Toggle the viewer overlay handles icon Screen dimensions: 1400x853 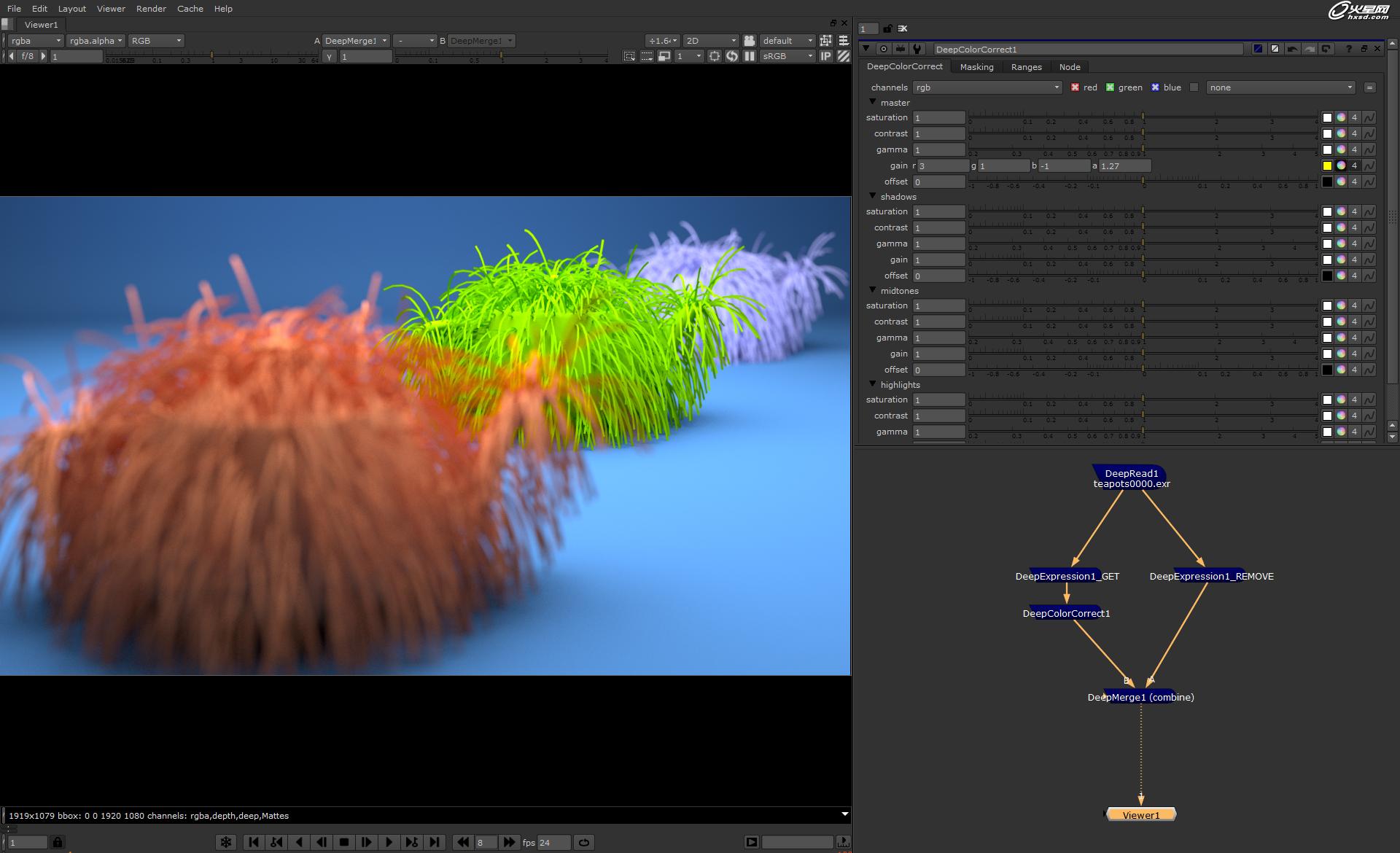[x=825, y=41]
